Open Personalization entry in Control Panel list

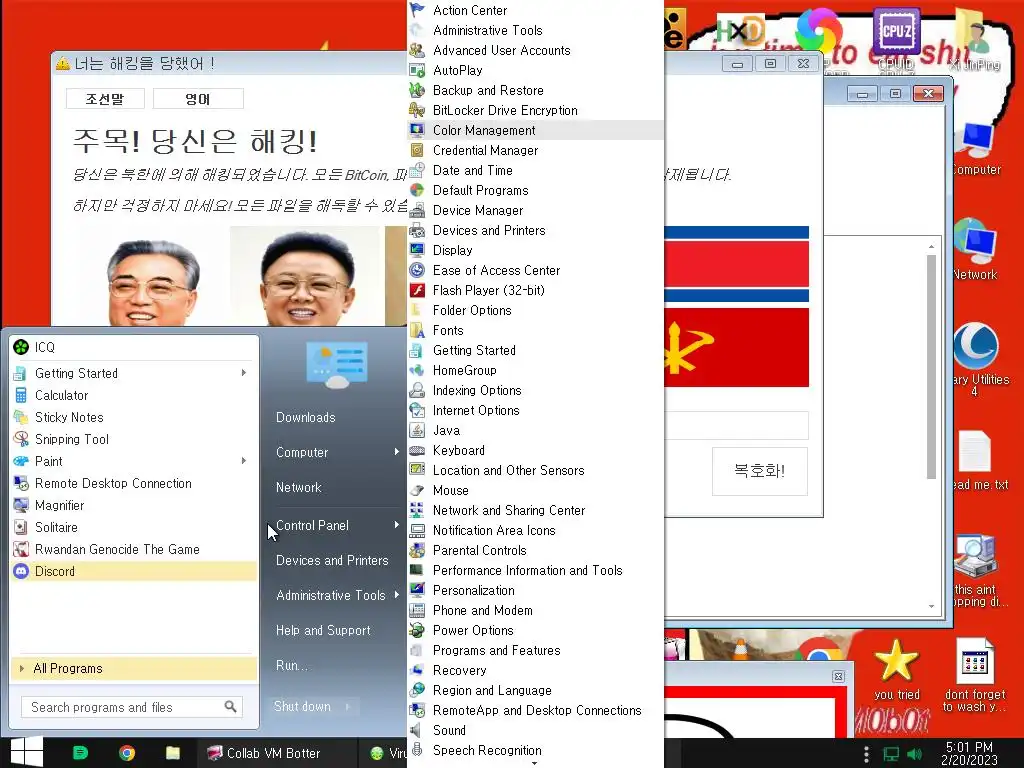click(536, 590)
